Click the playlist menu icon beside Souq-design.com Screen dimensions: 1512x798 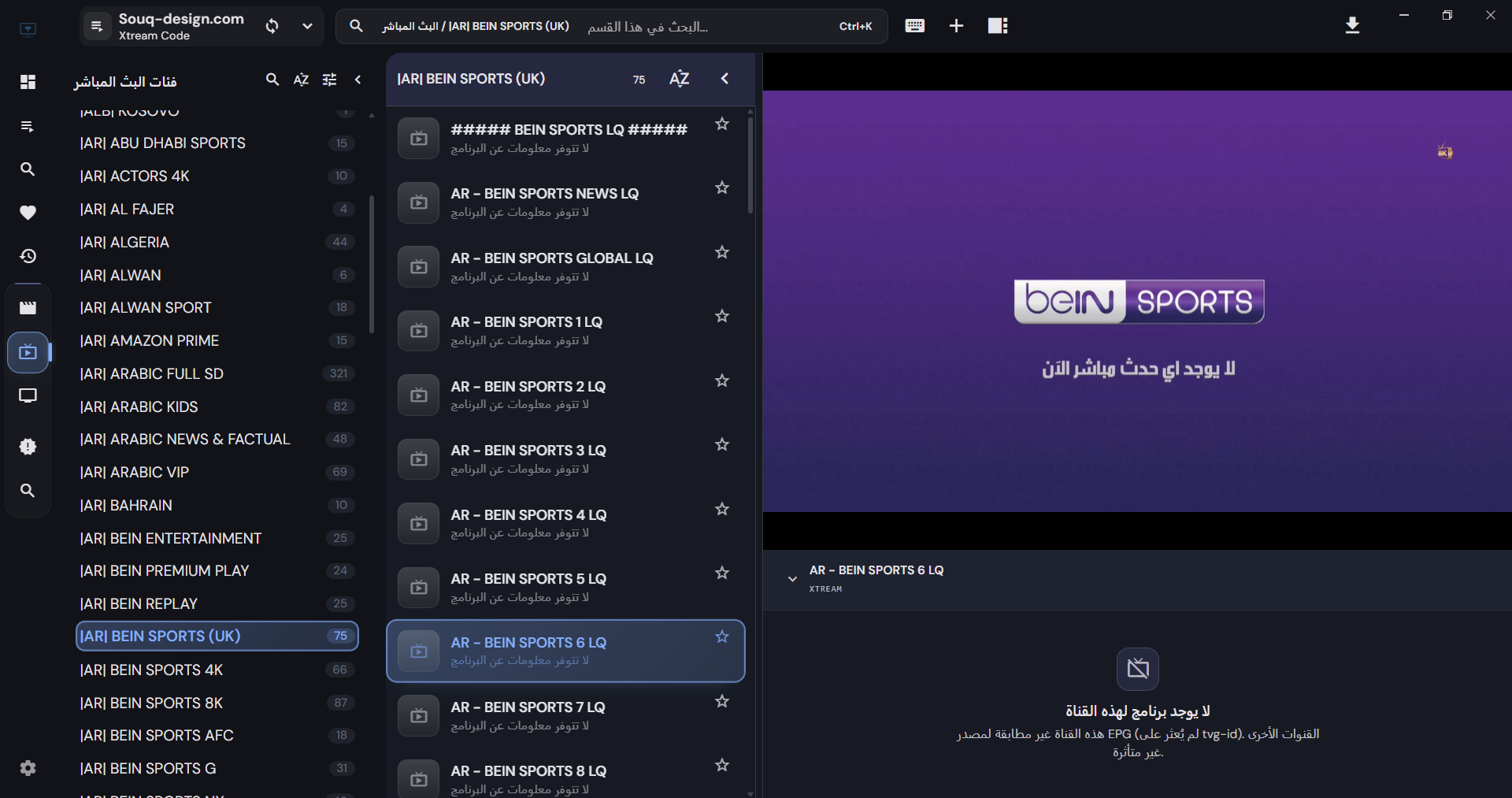pos(97,26)
